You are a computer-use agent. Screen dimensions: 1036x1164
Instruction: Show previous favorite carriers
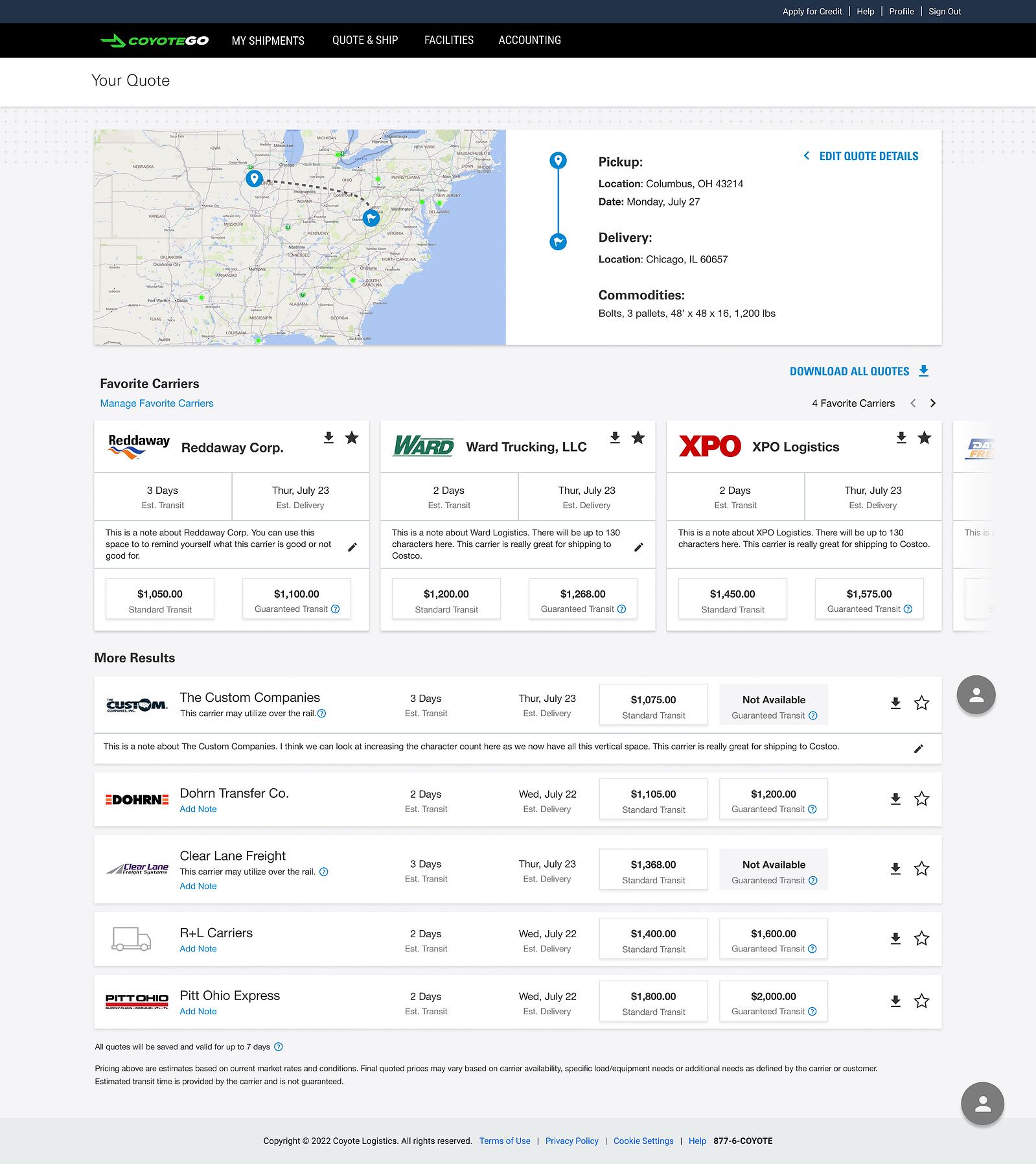(x=913, y=403)
